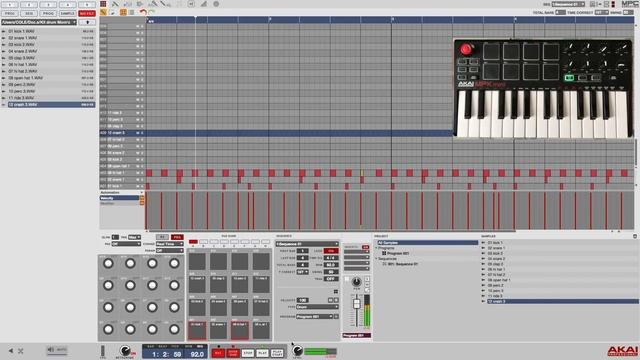Preview the 01 kick 1 speaker icon in Samples list

coord(483,242)
